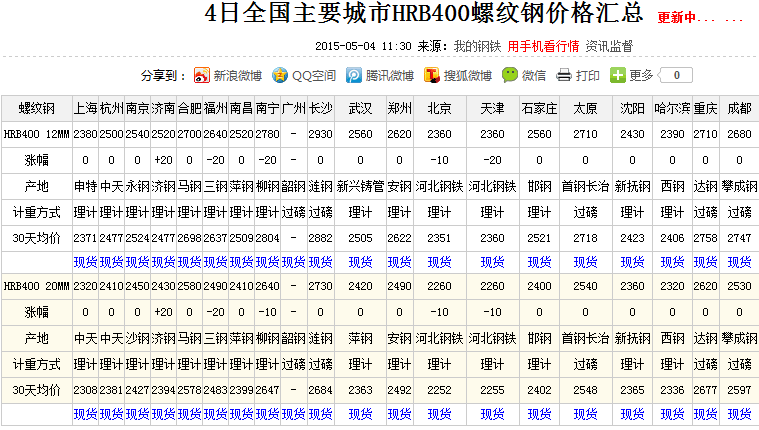Click 现货 under 北京 in the 12MM section

pos(439,262)
